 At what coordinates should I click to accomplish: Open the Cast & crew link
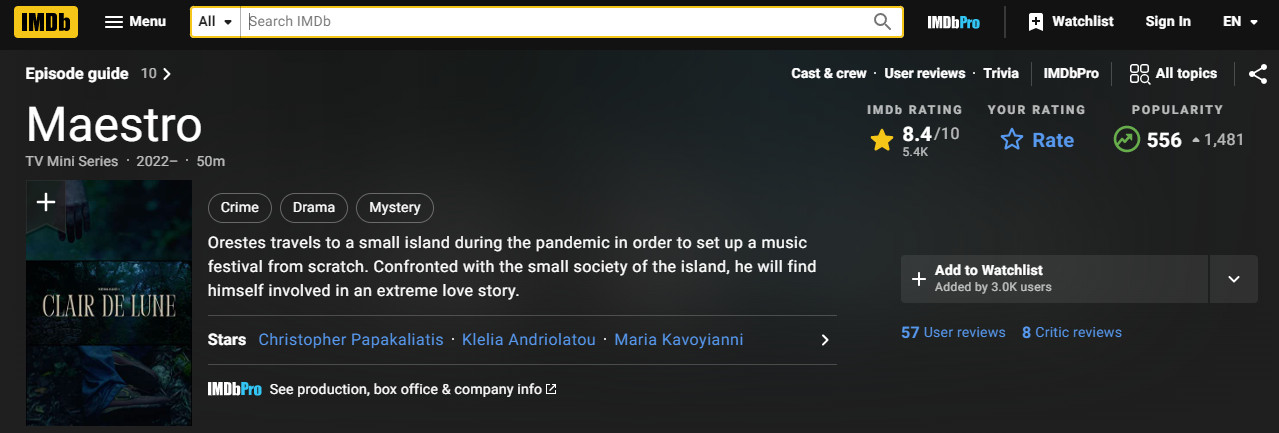click(829, 73)
